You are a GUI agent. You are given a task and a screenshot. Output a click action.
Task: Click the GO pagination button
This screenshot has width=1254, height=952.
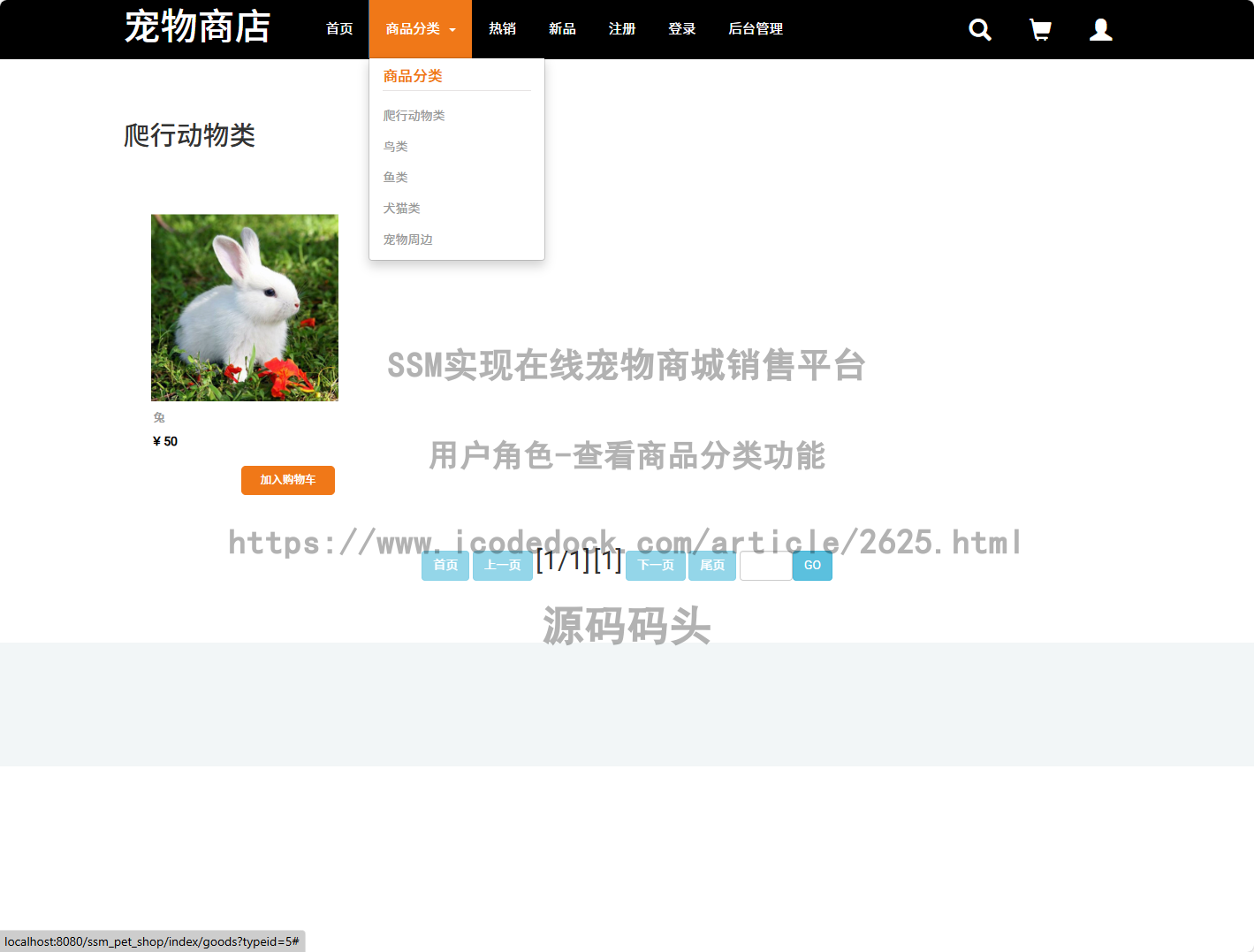point(811,566)
